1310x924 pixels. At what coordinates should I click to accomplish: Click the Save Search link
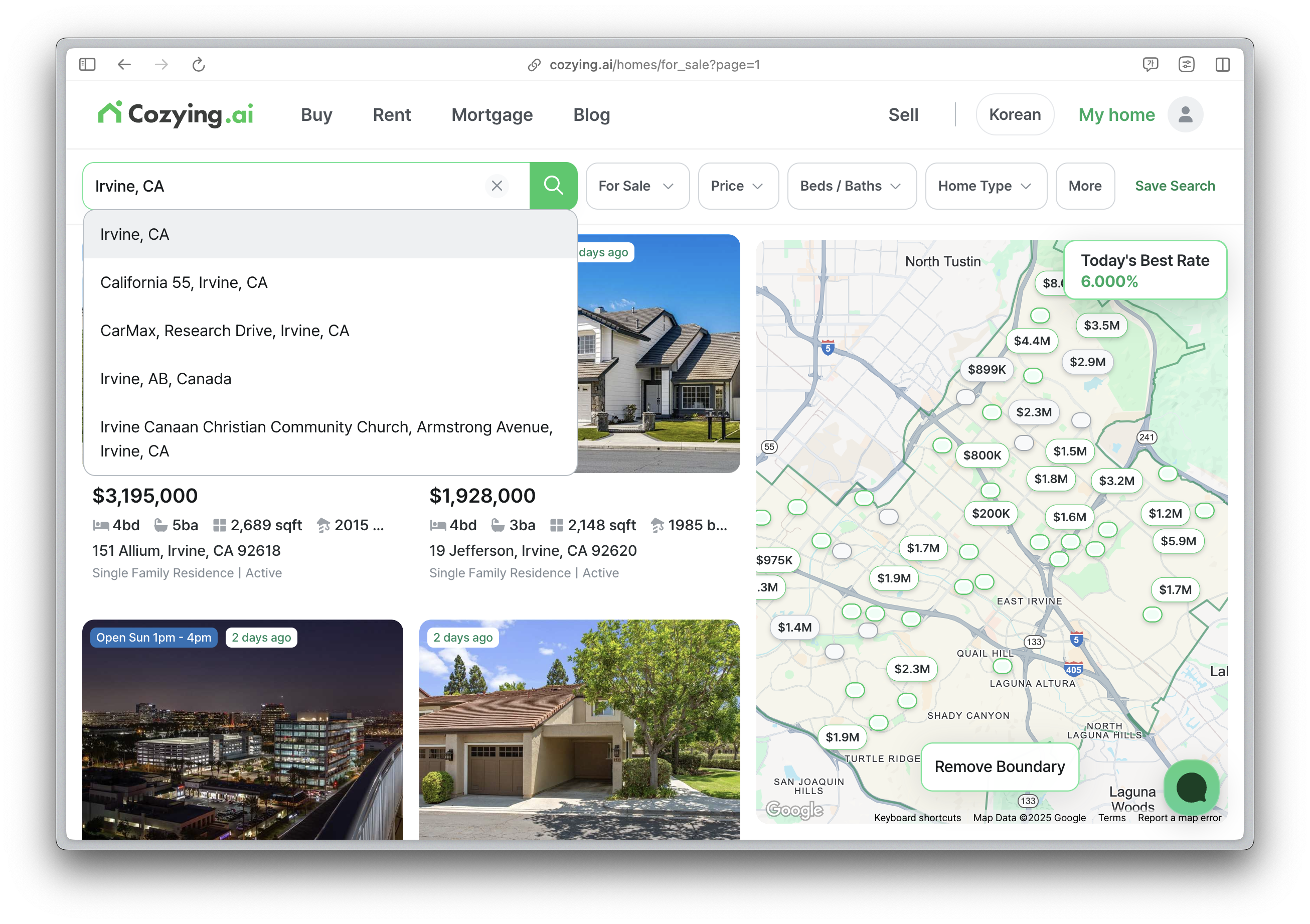1174,186
